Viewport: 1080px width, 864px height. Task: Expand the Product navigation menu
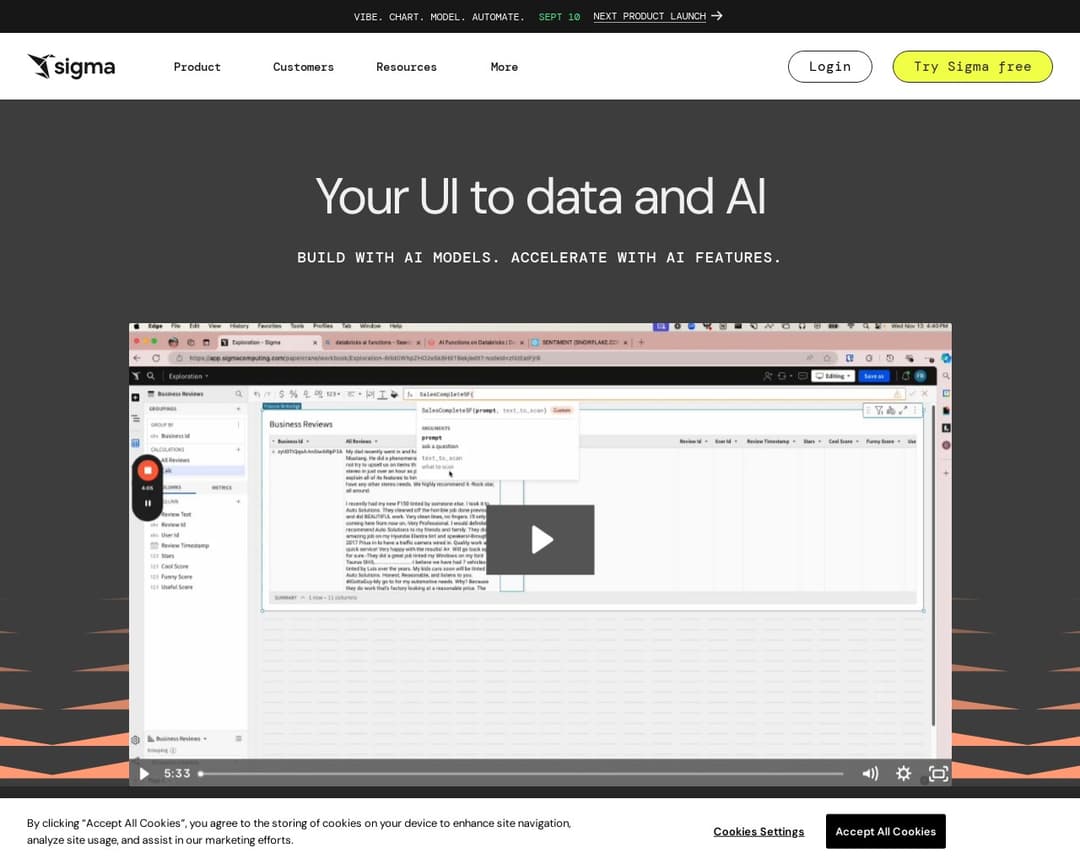click(197, 67)
